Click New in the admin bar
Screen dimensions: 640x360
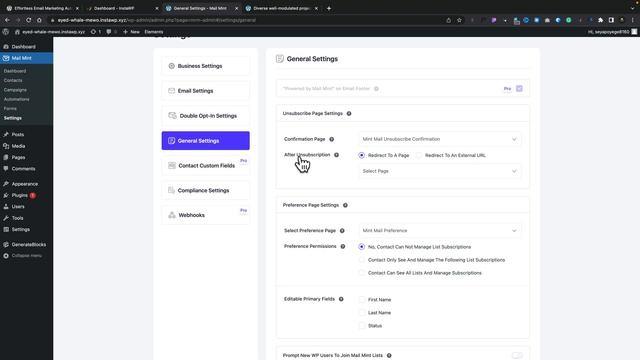[131, 31]
